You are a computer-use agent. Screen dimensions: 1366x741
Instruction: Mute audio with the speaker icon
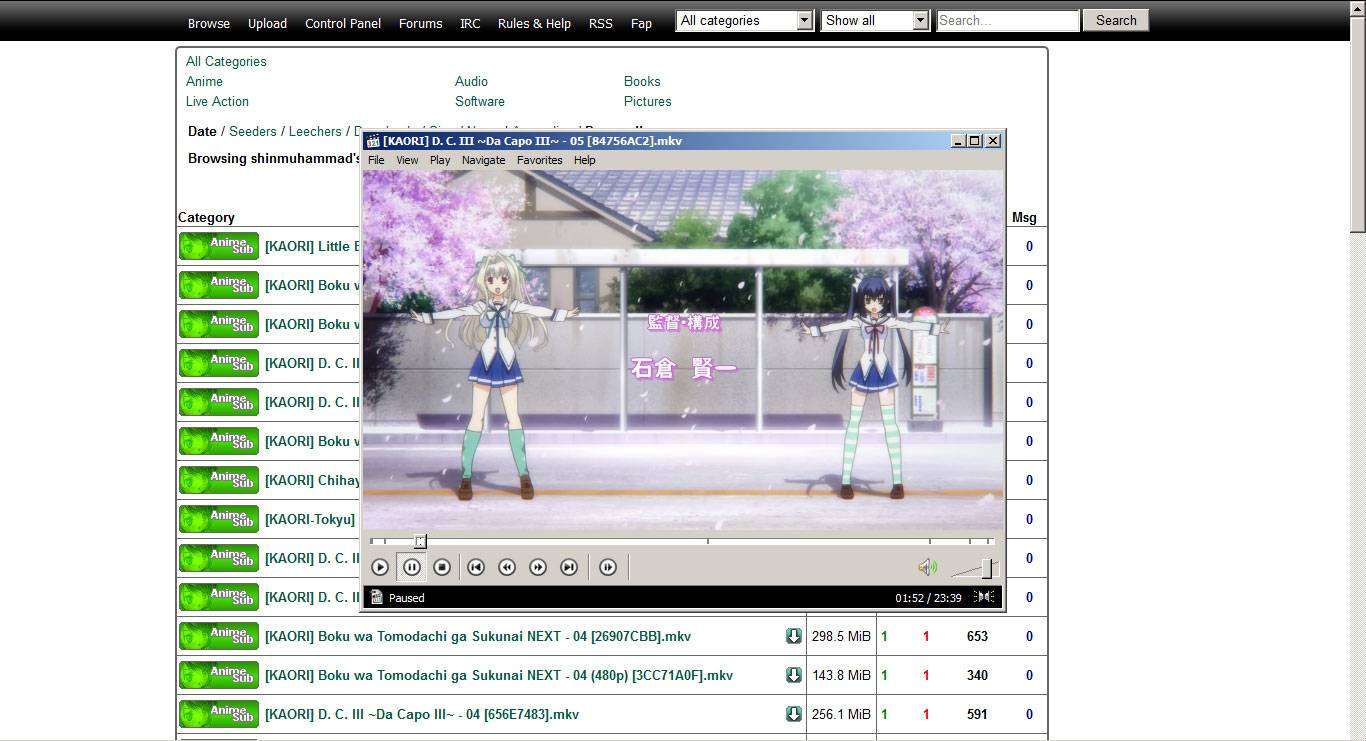[927, 567]
